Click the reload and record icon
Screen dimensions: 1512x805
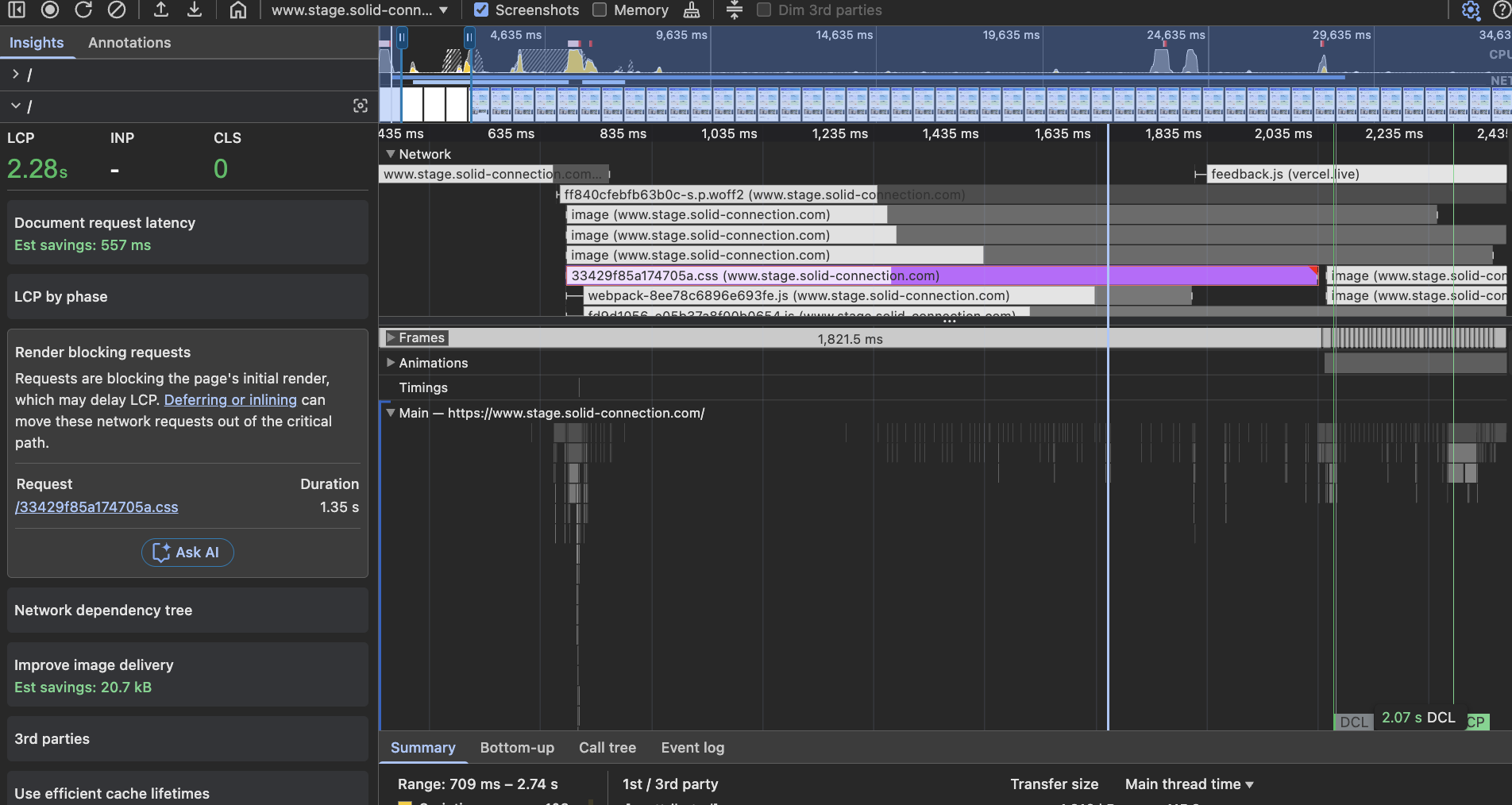coord(83,10)
